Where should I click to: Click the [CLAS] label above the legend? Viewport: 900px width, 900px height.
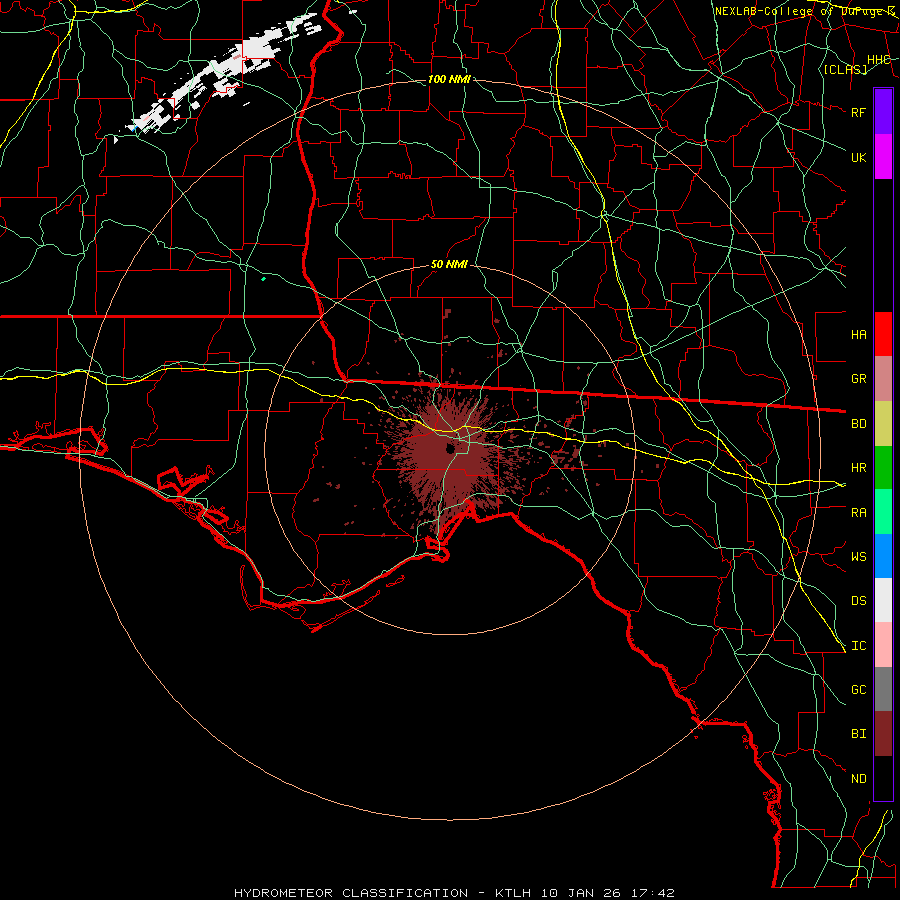pos(845,69)
